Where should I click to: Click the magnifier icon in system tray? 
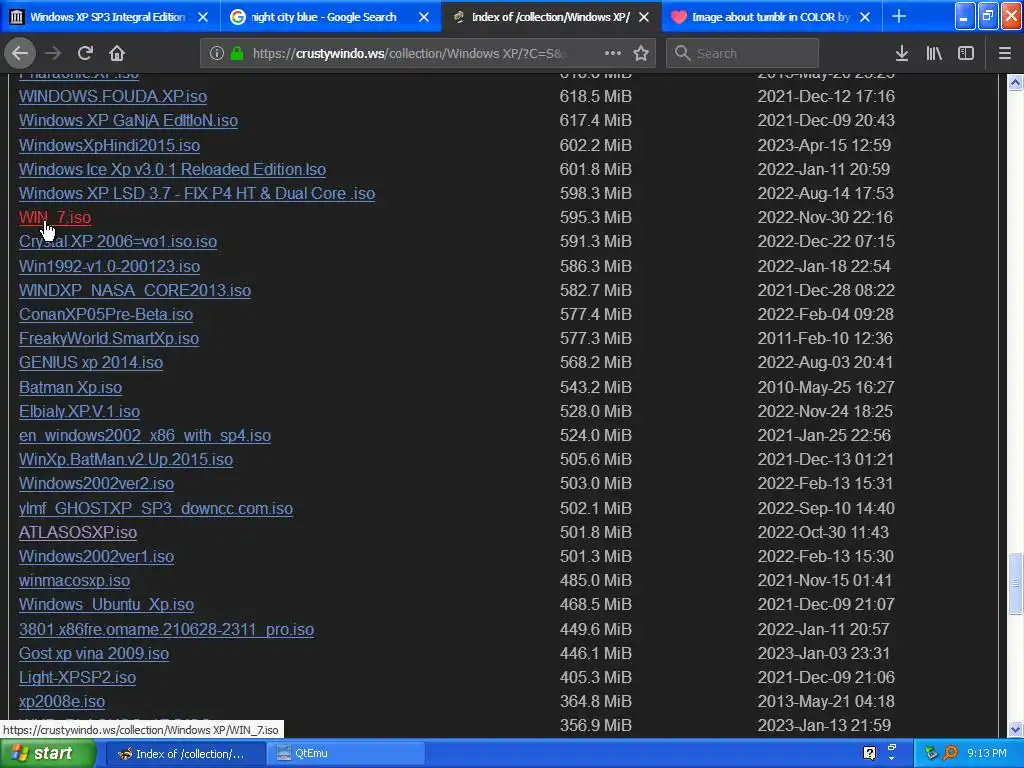click(x=950, y=754)
